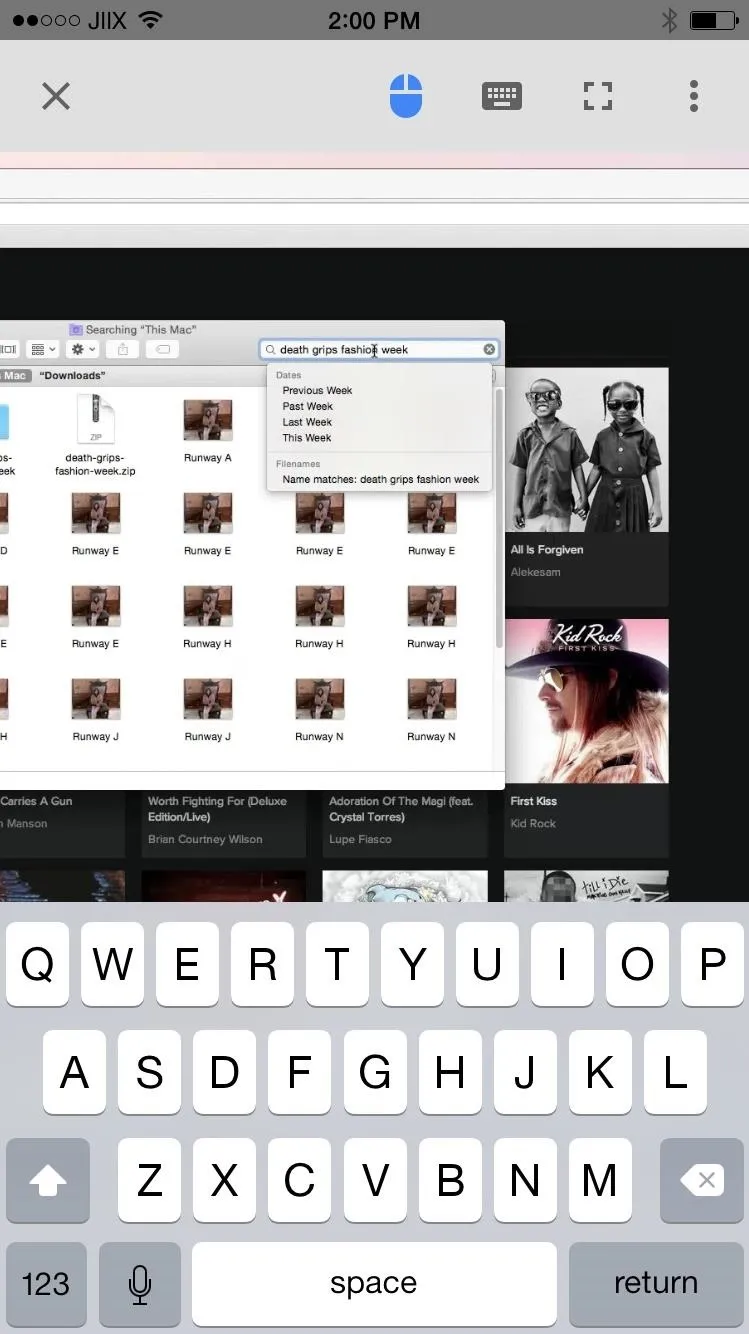Tap the backspace delete key
Screen dimensions: 749x1334
(x=702, y=1180)
